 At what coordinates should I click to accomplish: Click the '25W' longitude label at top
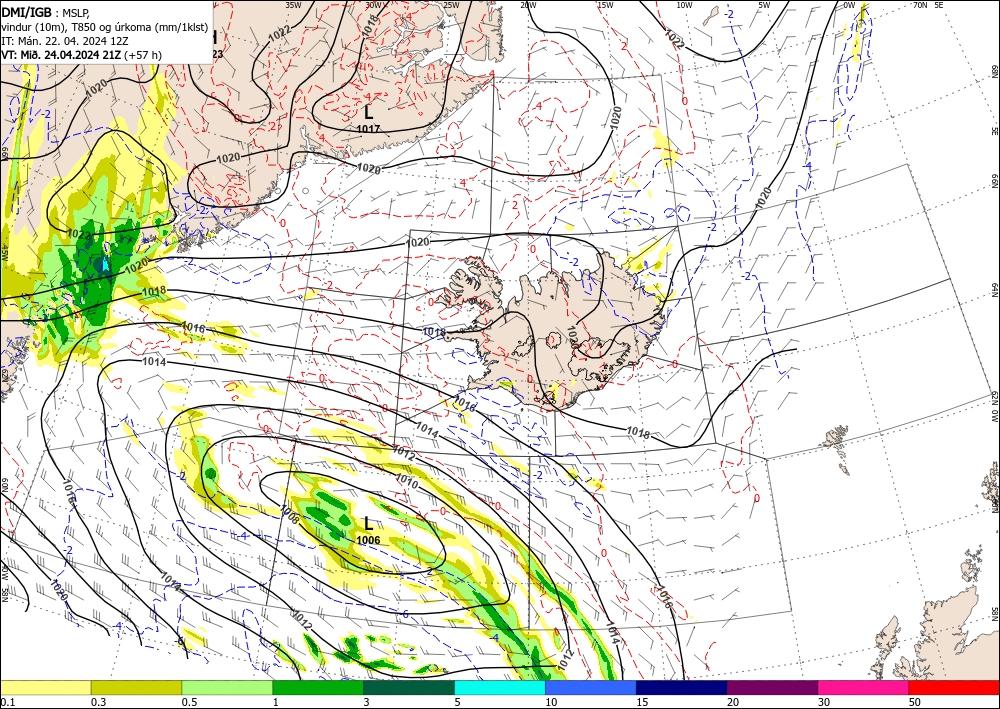(452, 4)
